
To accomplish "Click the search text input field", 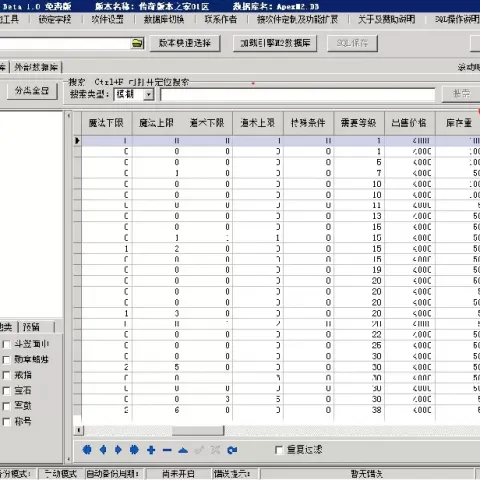I will [298, 95].
